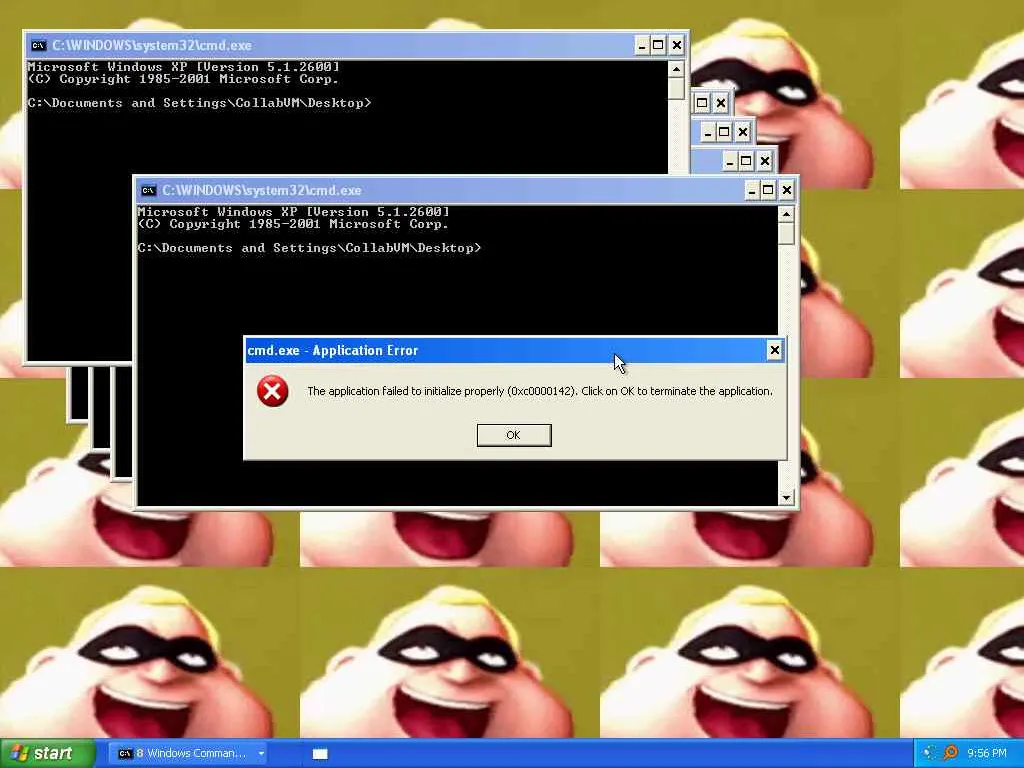The image size is (1024, 768).
Task: Click the white icon taskbar item
Action: point(320,754)
